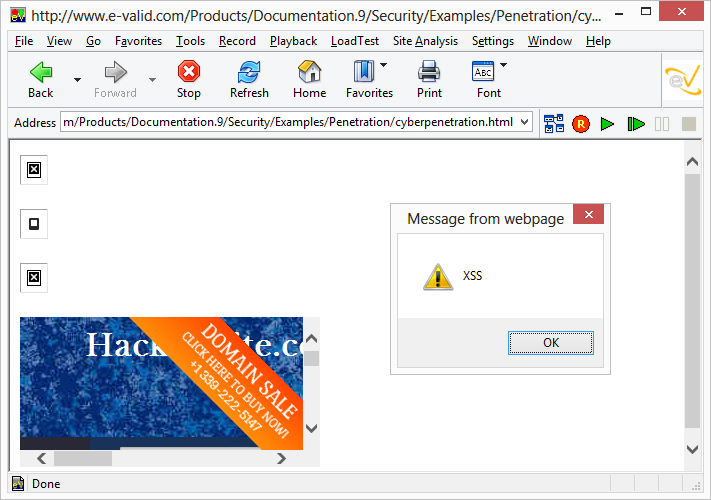Open the Font size dropdown arrow

(503, 65)
